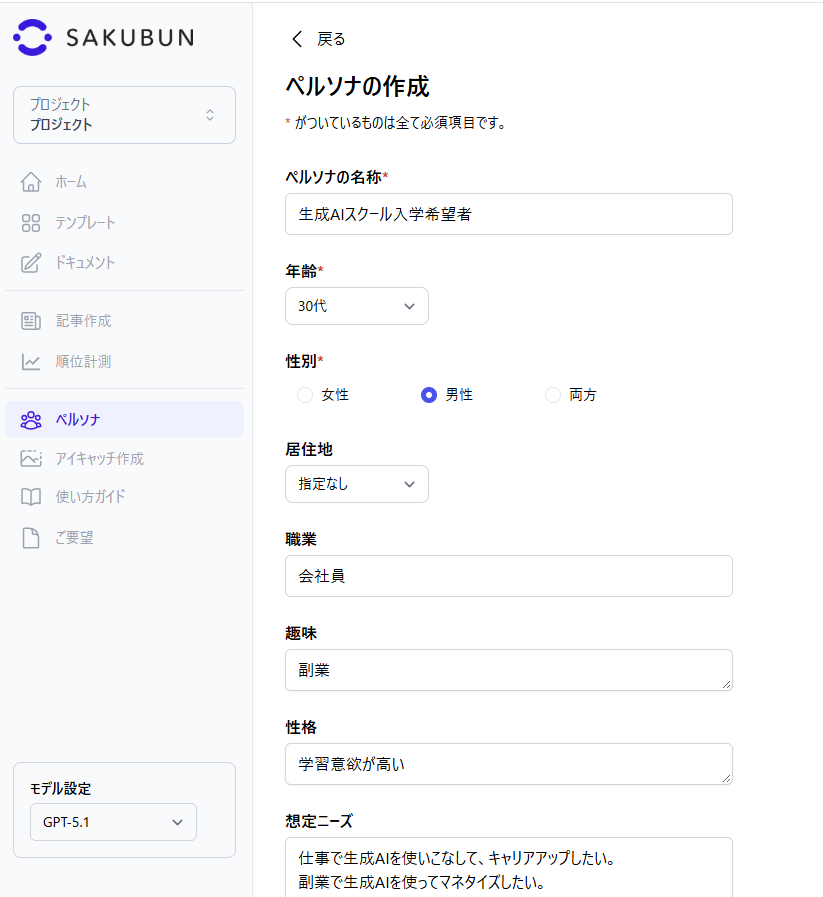Screen dimensions: 823x897
Task: Click the ペルソナの作成 page heading
Action: tap(357, 86)
